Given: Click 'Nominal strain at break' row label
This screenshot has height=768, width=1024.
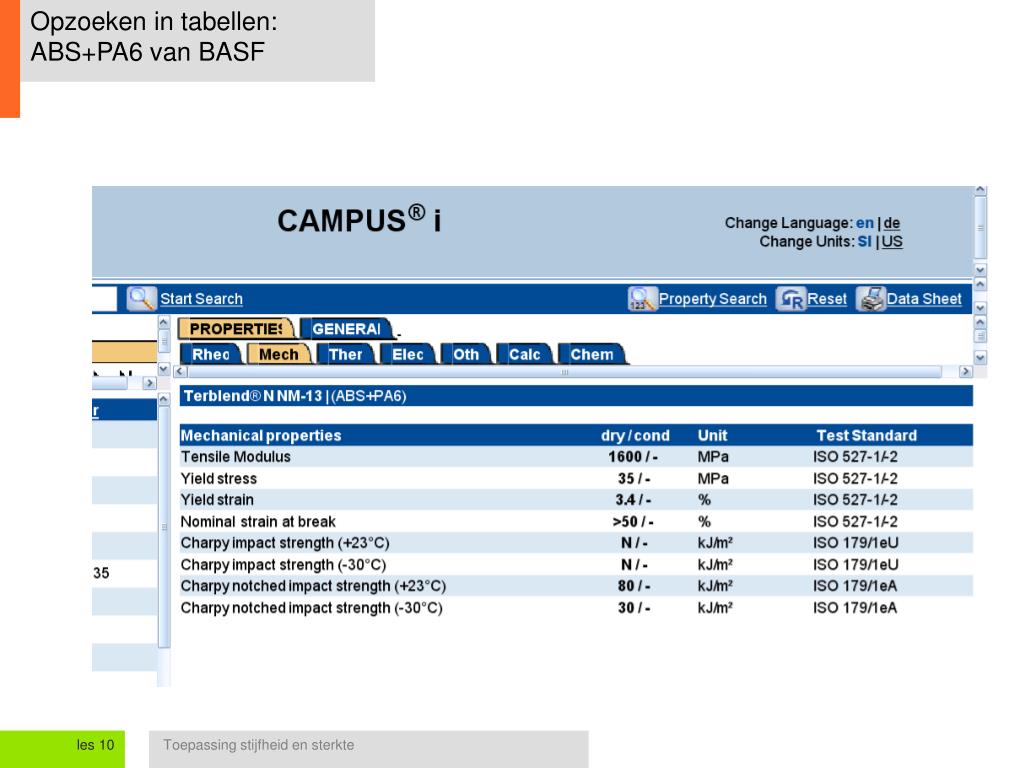Looking at the screenshot, I should [258, 521].
